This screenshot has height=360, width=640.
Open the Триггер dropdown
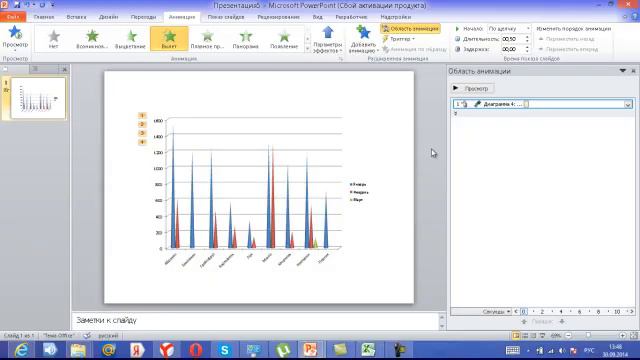[399, 39]
